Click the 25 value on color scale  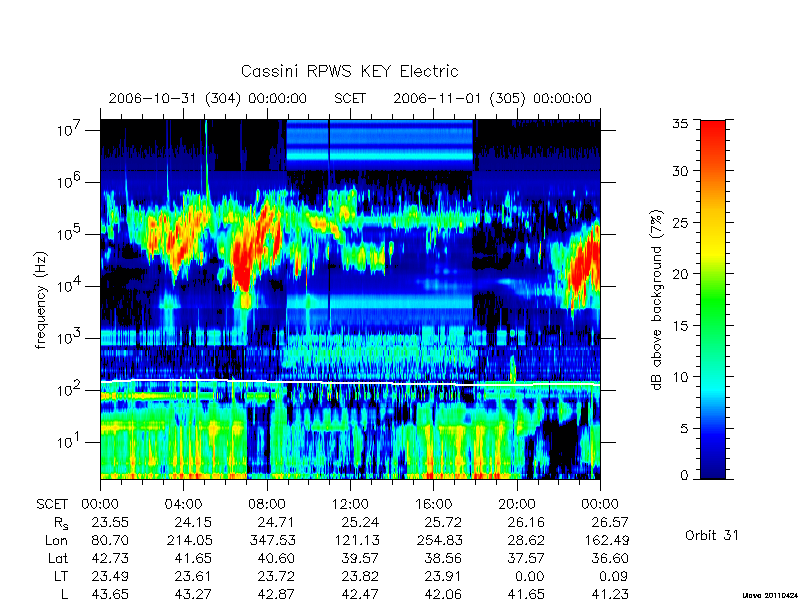tap(680, 222)
